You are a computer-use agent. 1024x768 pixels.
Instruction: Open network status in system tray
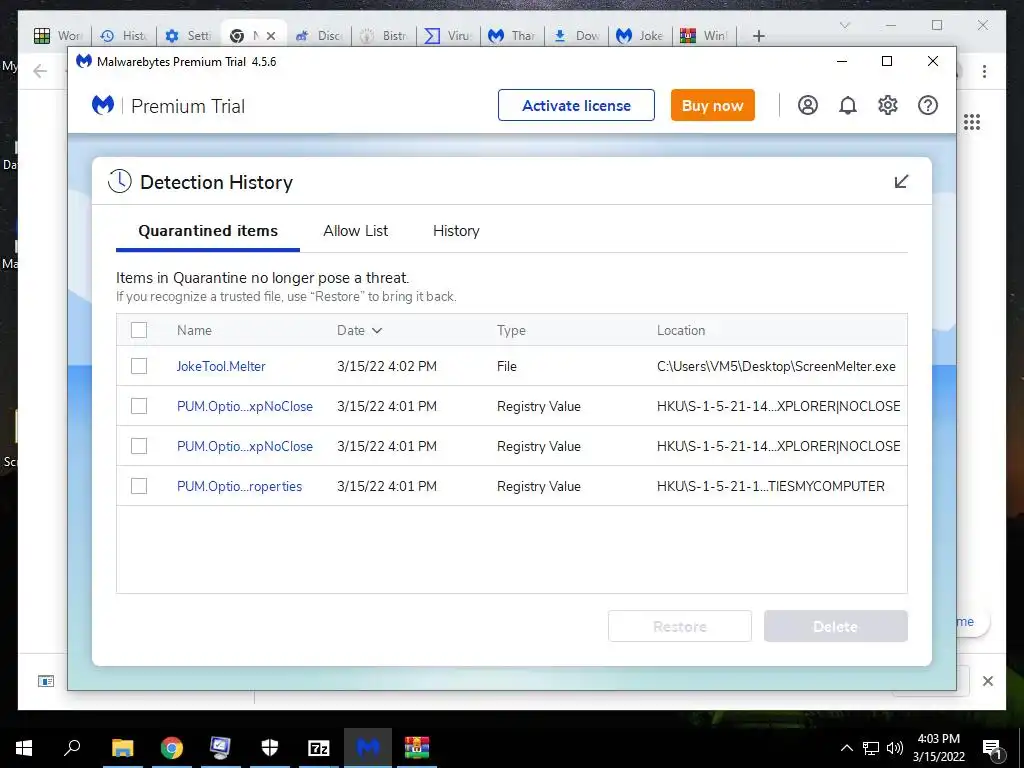coord(871,748)
